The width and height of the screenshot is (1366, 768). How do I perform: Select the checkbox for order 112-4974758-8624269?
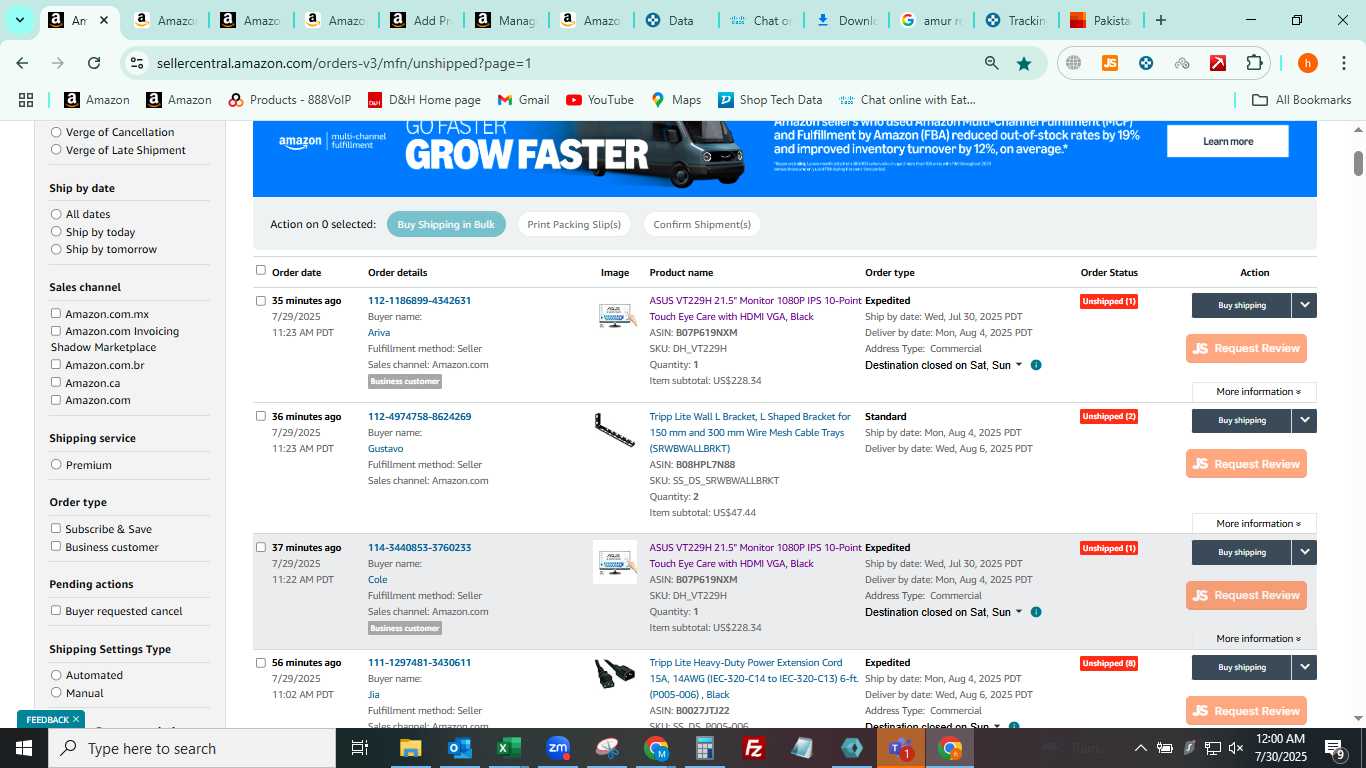pyautogui.click(x=261, y=416)
